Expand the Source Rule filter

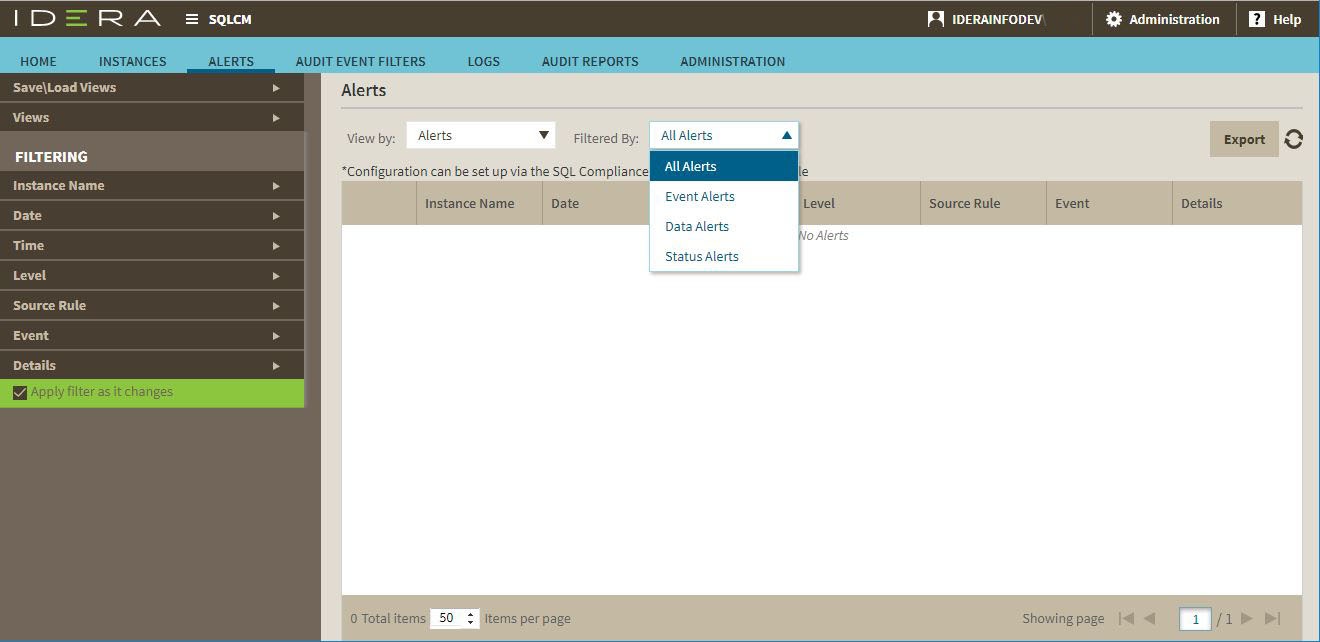152,305
